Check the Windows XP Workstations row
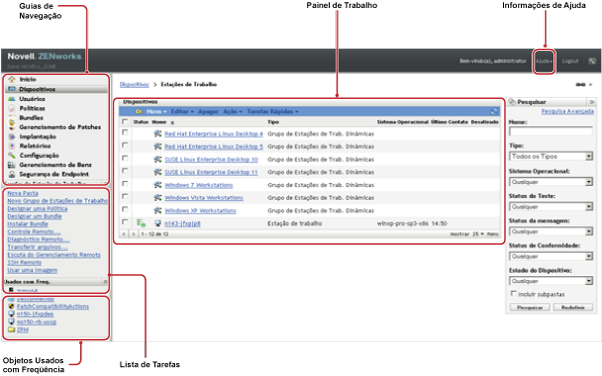602x376 pixels. [125, 209]
